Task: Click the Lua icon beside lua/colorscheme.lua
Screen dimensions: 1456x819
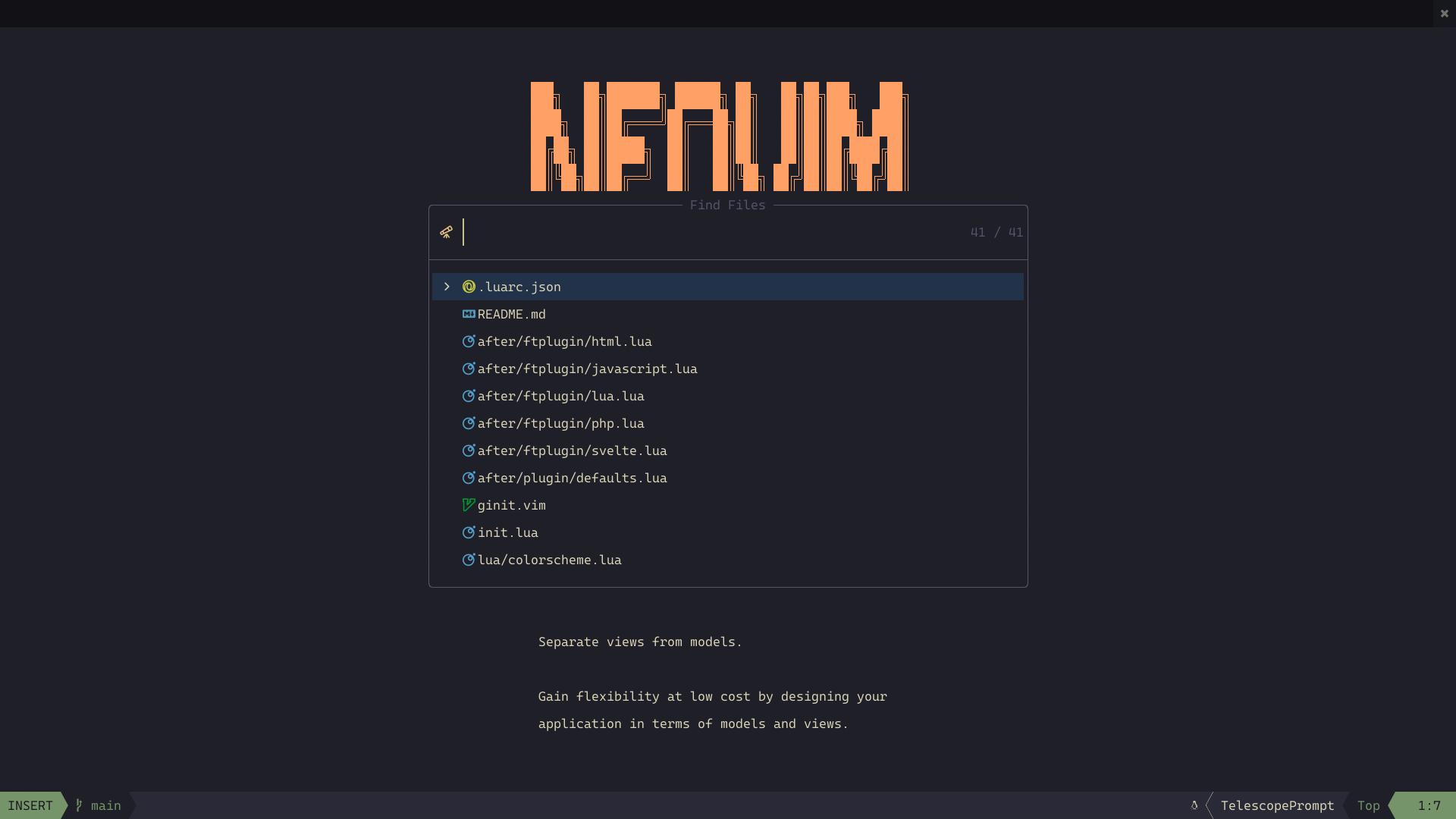Action: [x=469, y=560]
